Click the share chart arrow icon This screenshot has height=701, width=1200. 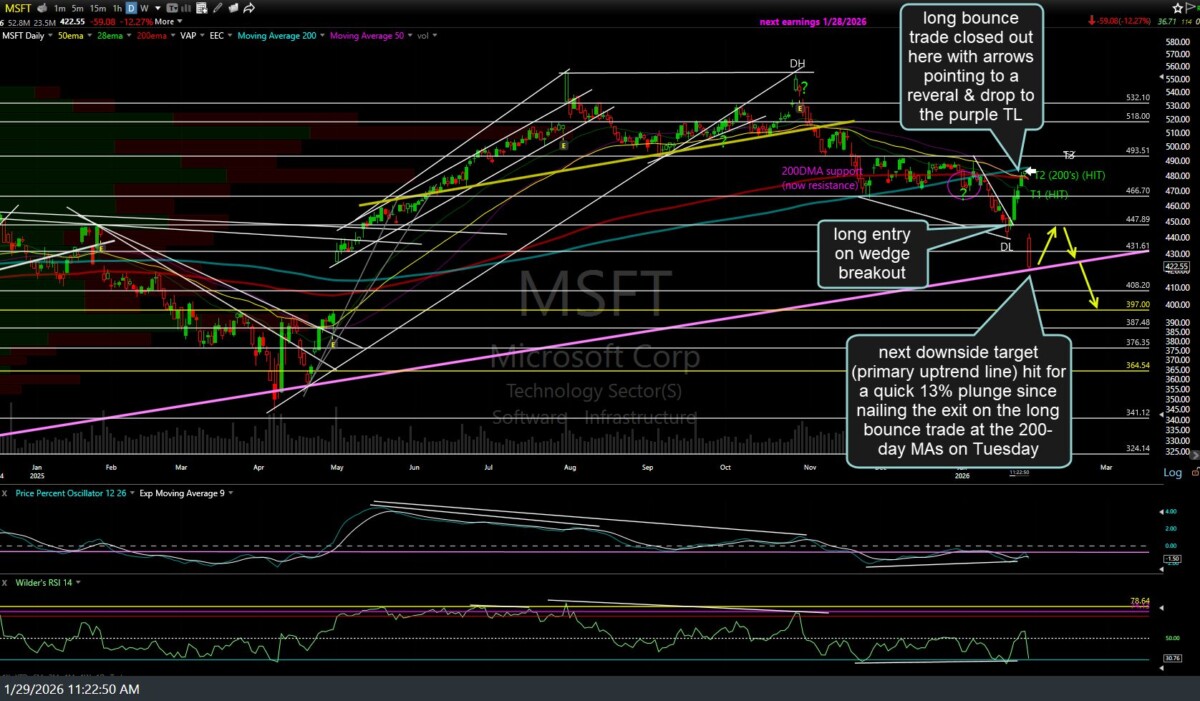pyautogui.click(x=249, y=8)
